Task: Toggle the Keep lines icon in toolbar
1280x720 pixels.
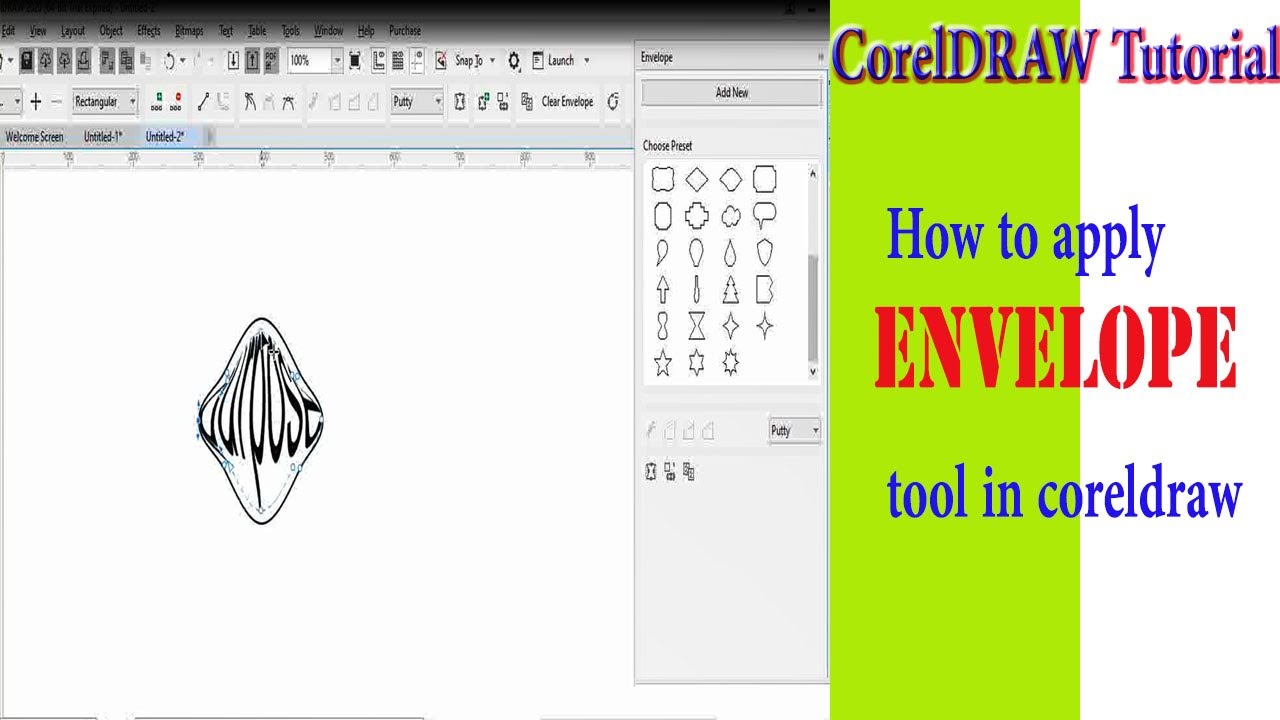Action: (x=460, y=101)
